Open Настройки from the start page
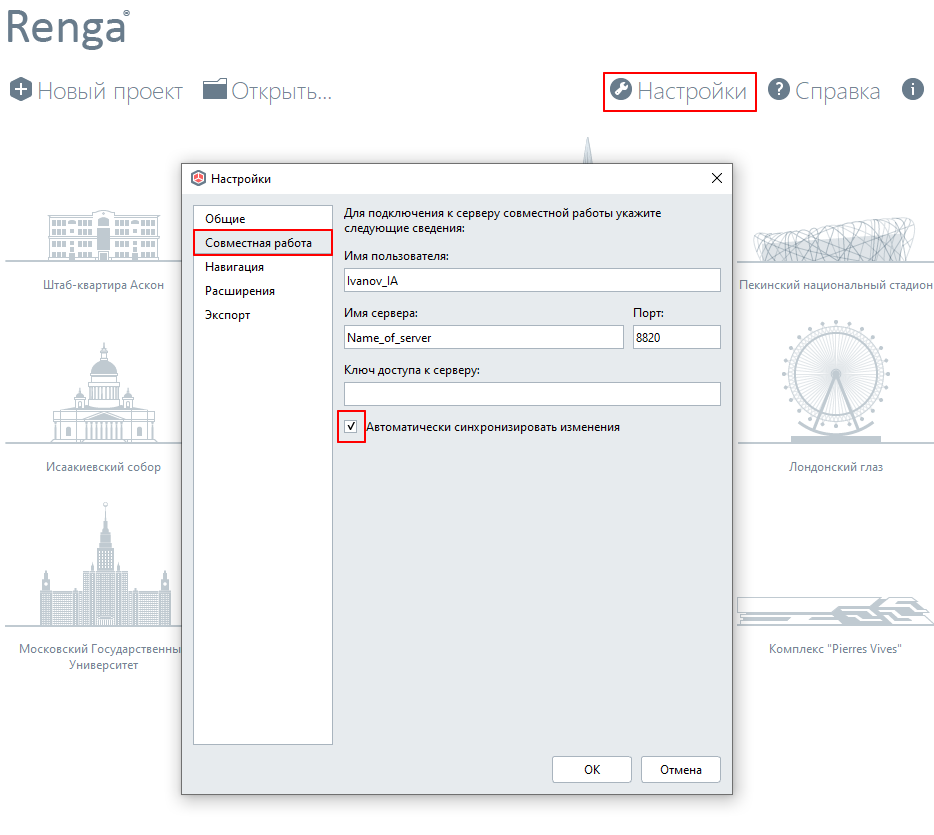This screenshot has width=934, height=835. (x=680, y=91)
